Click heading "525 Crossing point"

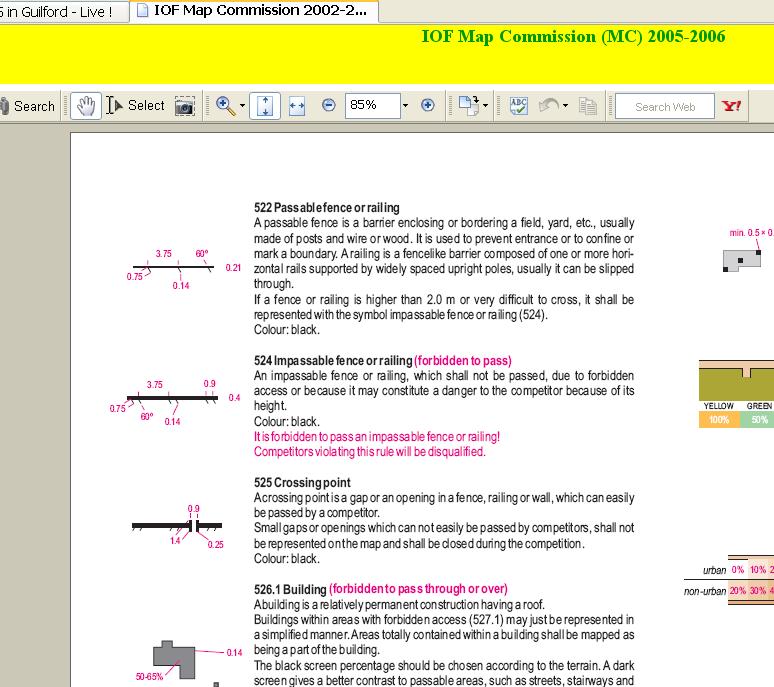(302, 483)
